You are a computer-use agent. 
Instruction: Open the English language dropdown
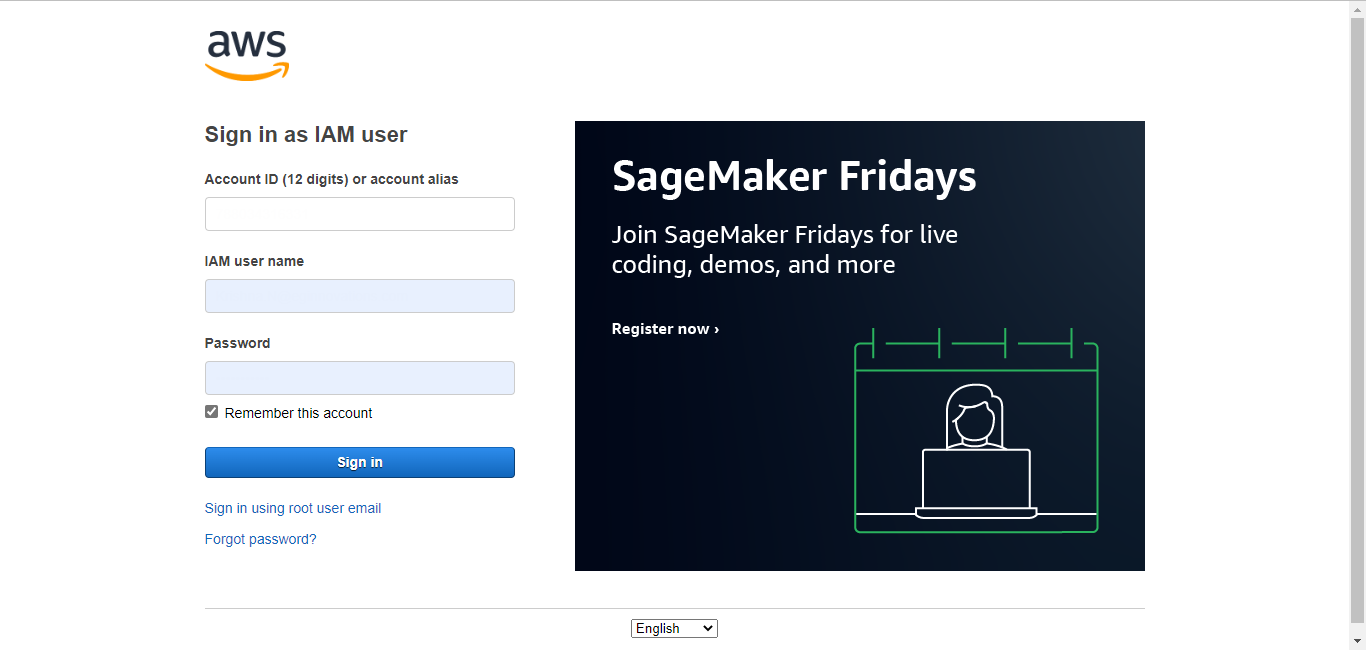(674, 628)
